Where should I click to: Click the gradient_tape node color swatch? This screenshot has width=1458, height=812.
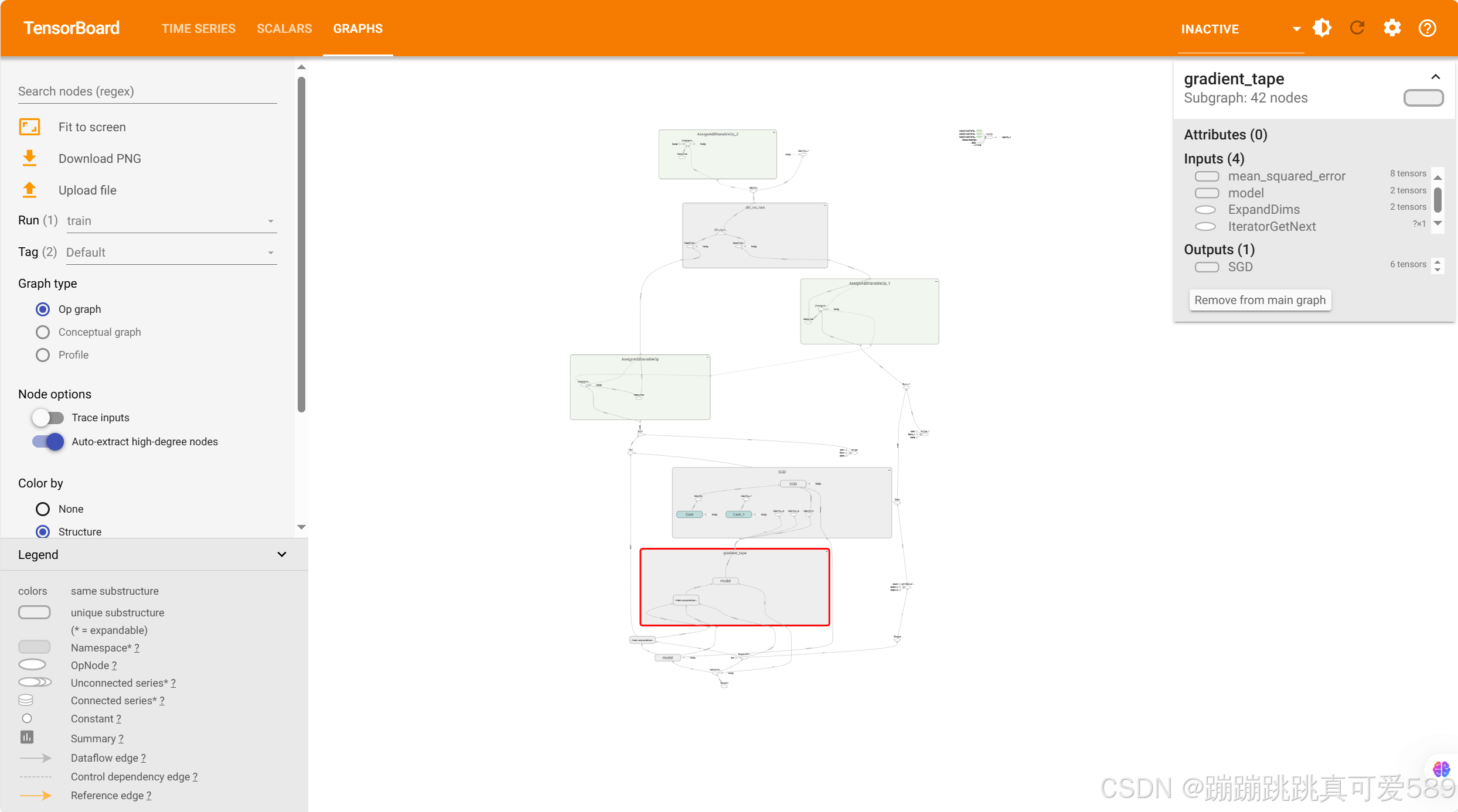tap(1423, 98)
